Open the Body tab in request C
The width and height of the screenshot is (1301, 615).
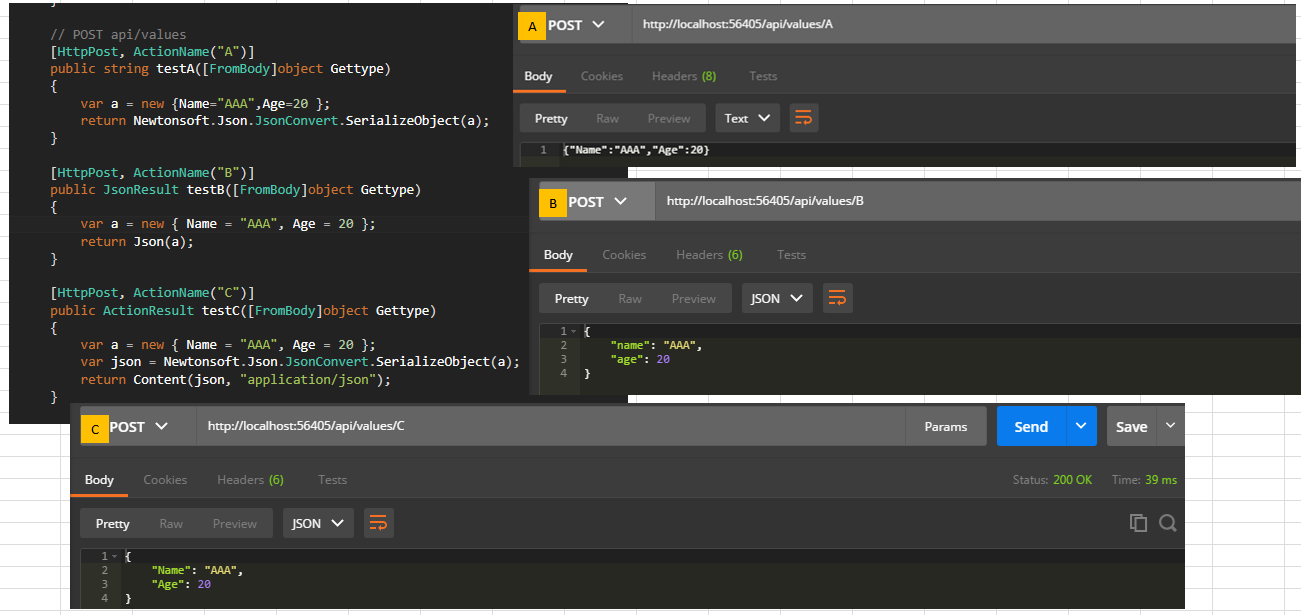(x=99, y=480)
